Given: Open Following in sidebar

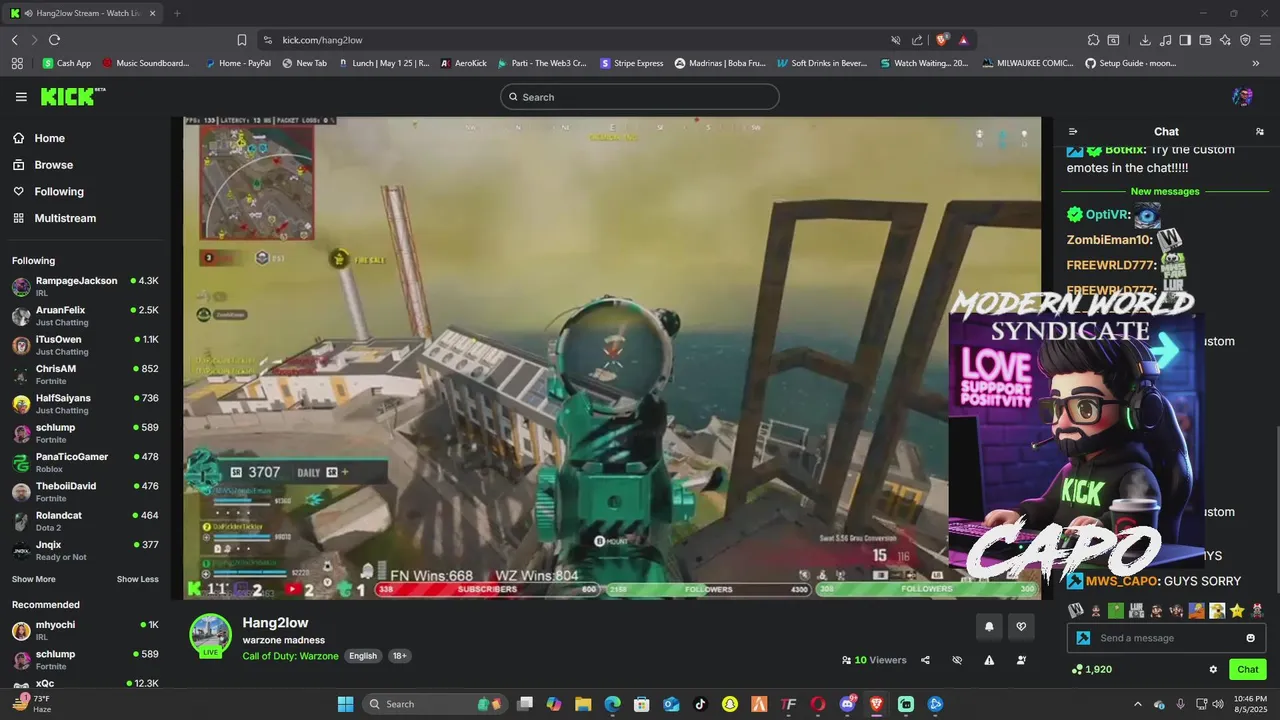Looking at the screenshot, I should (59, 192).
